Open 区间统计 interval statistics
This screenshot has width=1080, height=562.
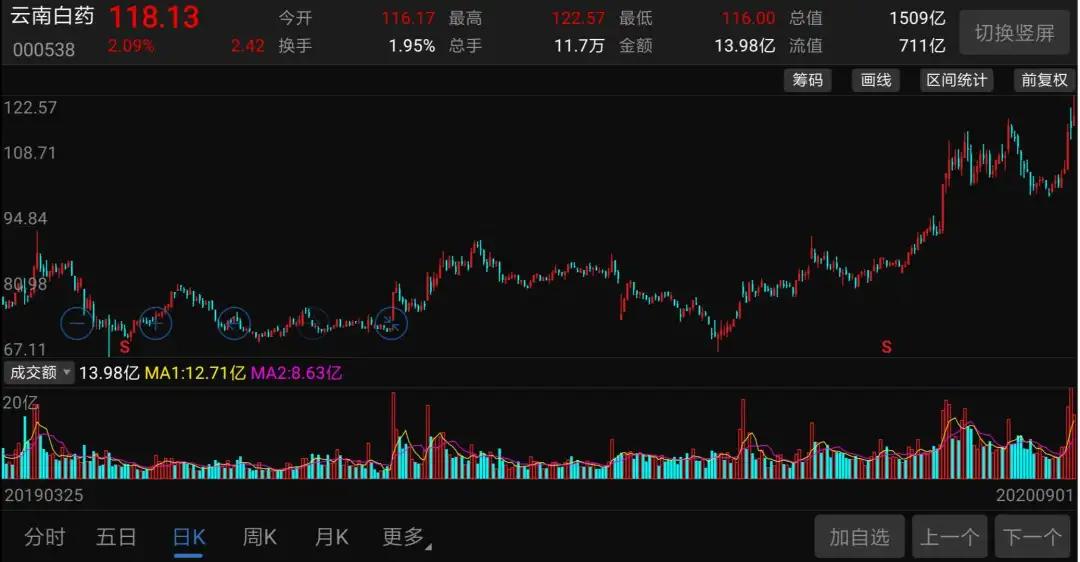[x=956, y=80]
